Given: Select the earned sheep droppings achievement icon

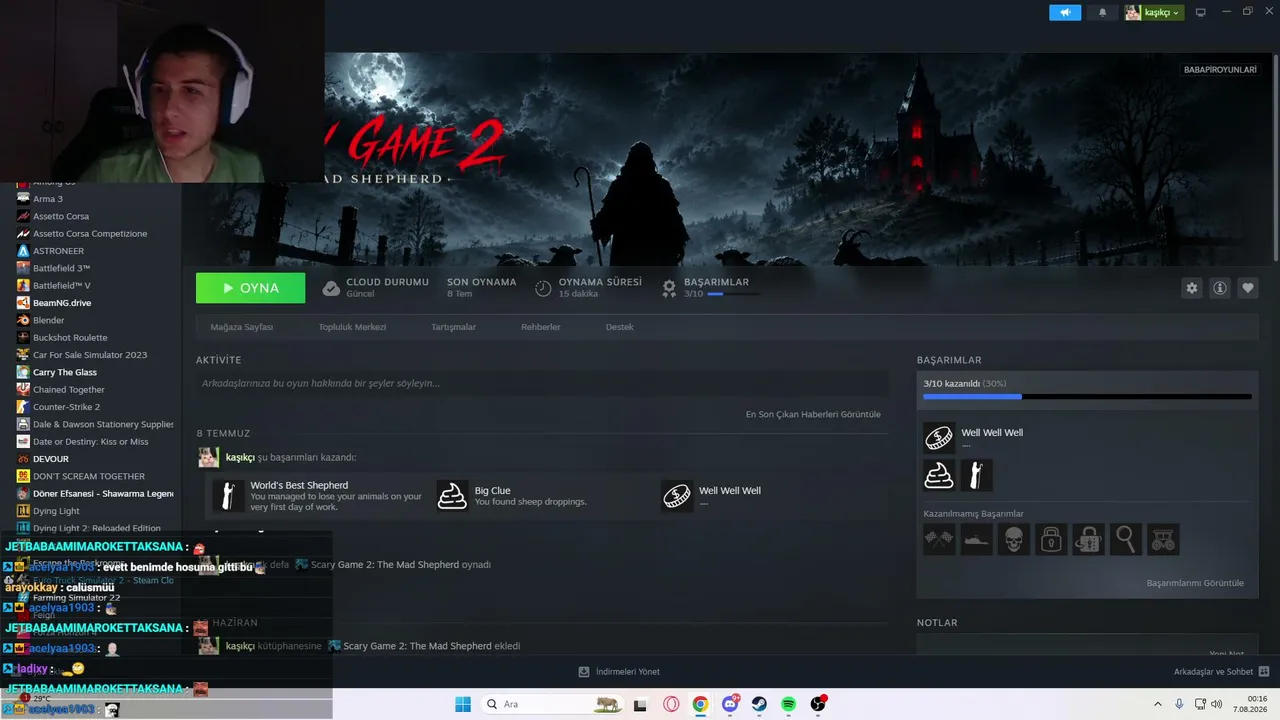Looking at the screenshot, I should (939, 475).
